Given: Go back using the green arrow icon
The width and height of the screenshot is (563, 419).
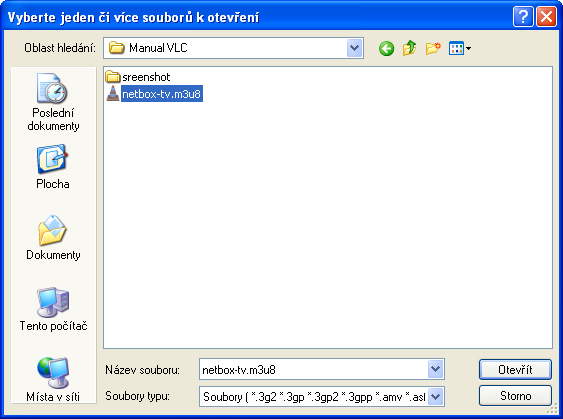Looking at the screenshot, I should pos(386,48).
